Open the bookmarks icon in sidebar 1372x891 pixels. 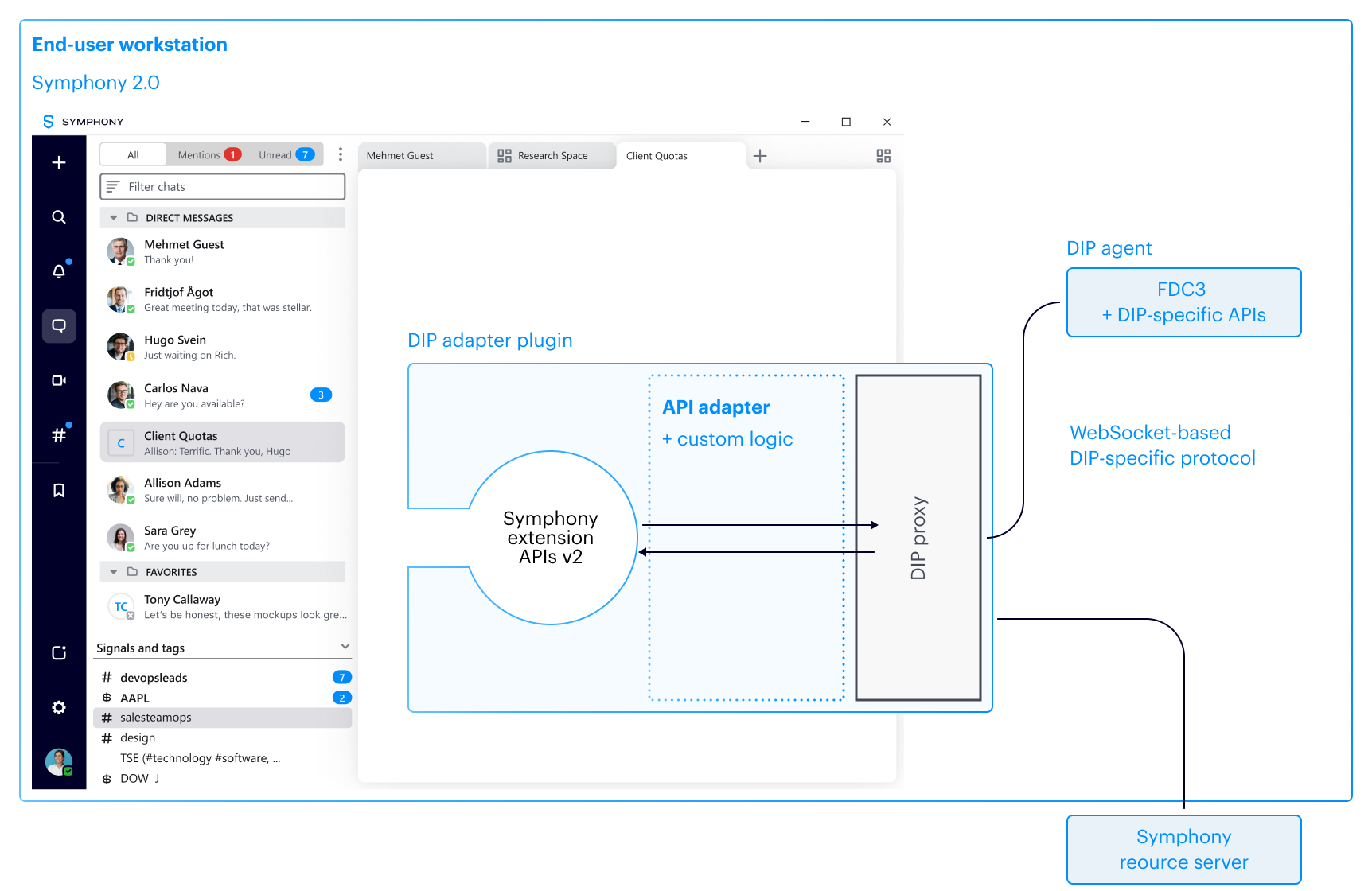tap(58, 490)
